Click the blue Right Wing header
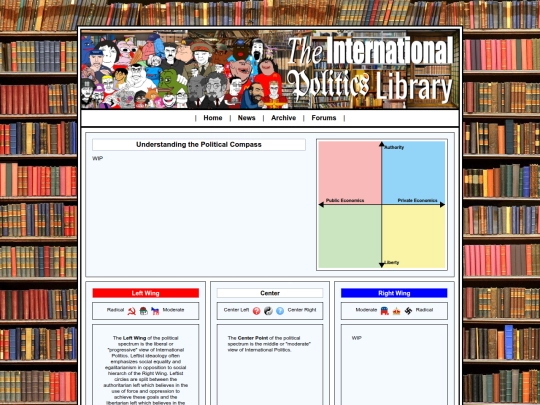The height and width of the screenshot is (405, 540). pyautogui.click(x=394, y=293)
